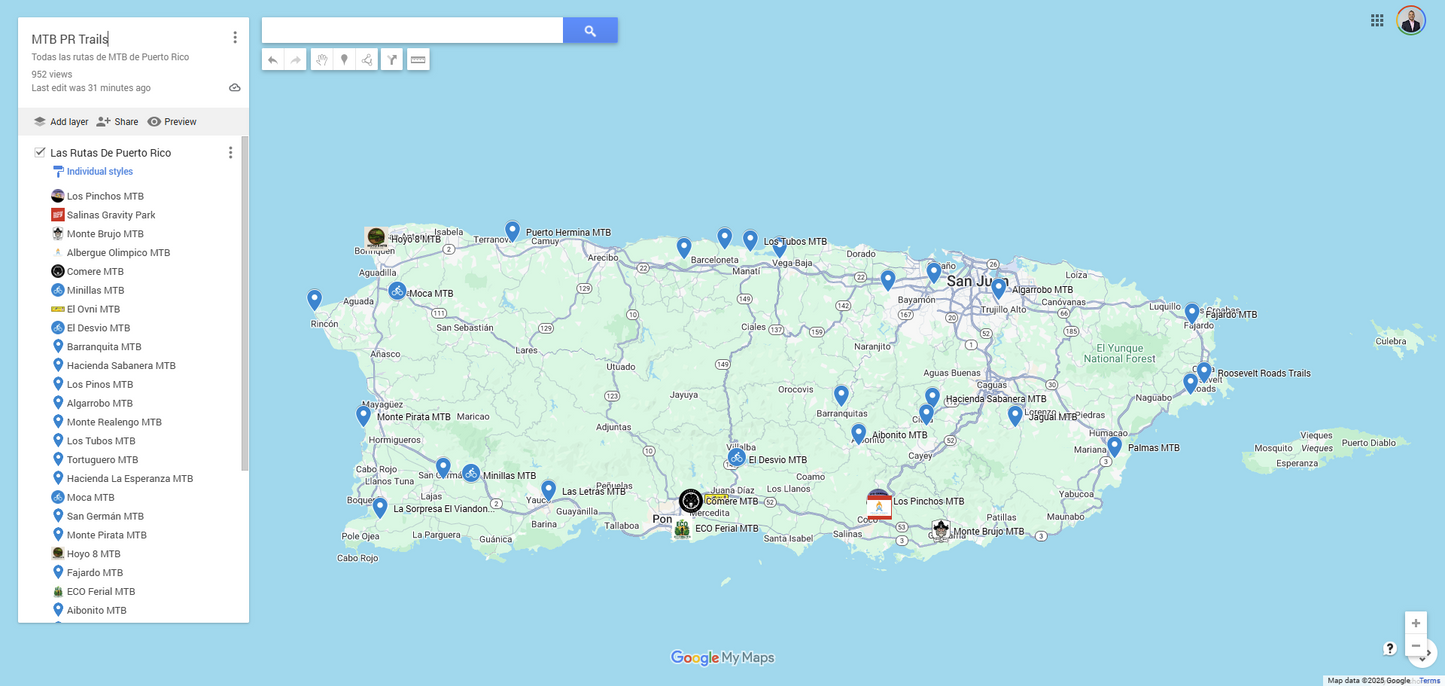Click the Add layer button

pos(60,121)
